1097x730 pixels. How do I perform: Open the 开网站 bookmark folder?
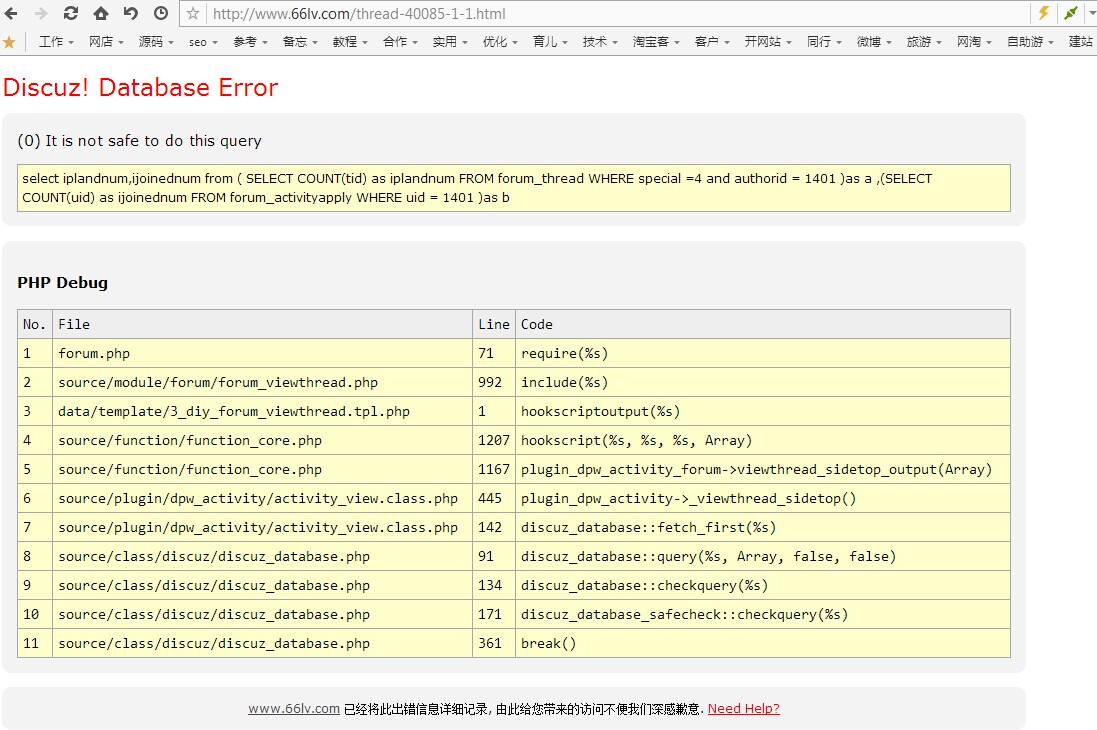click(767, 42)
